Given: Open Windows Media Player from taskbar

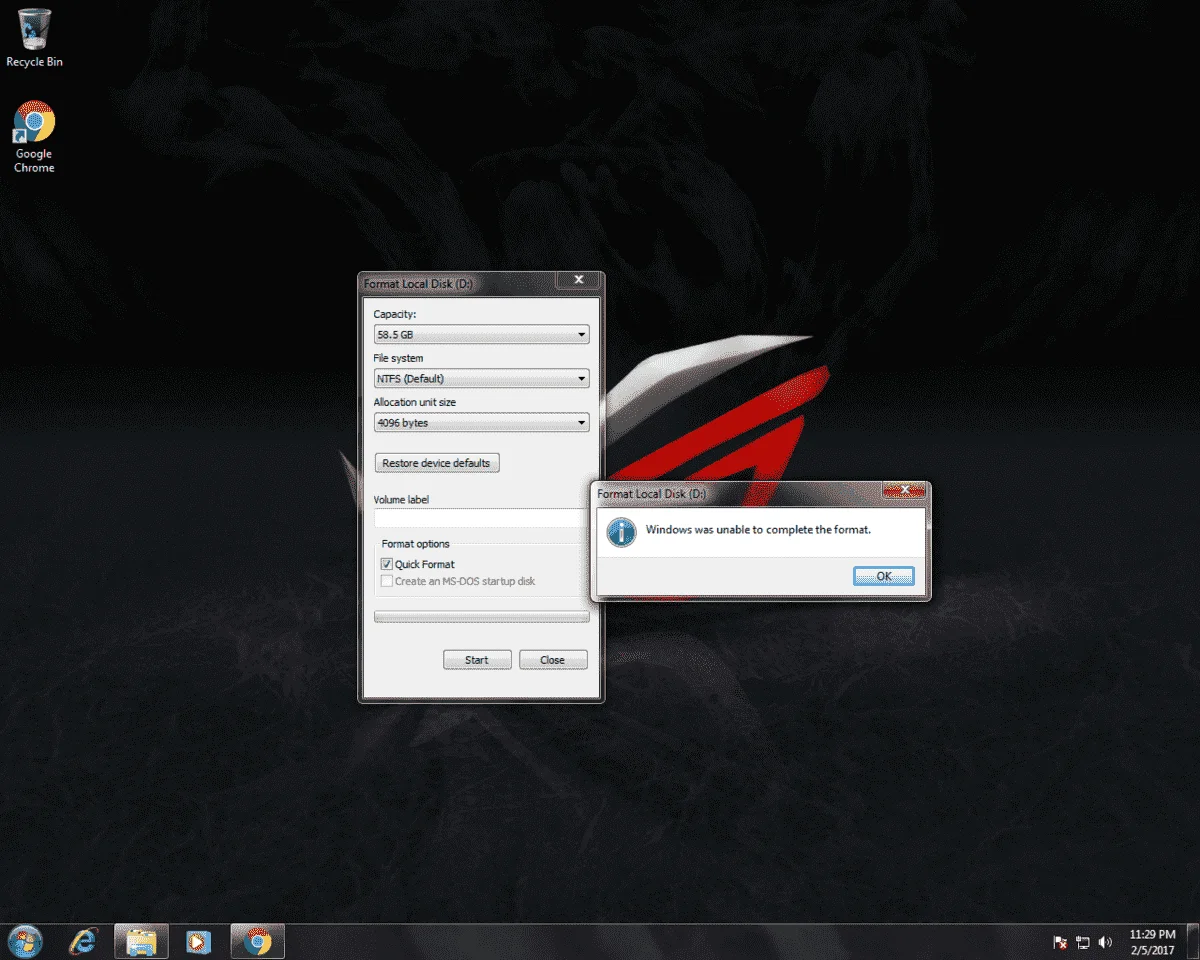Looking at the screenshot, I should [198, 942].
